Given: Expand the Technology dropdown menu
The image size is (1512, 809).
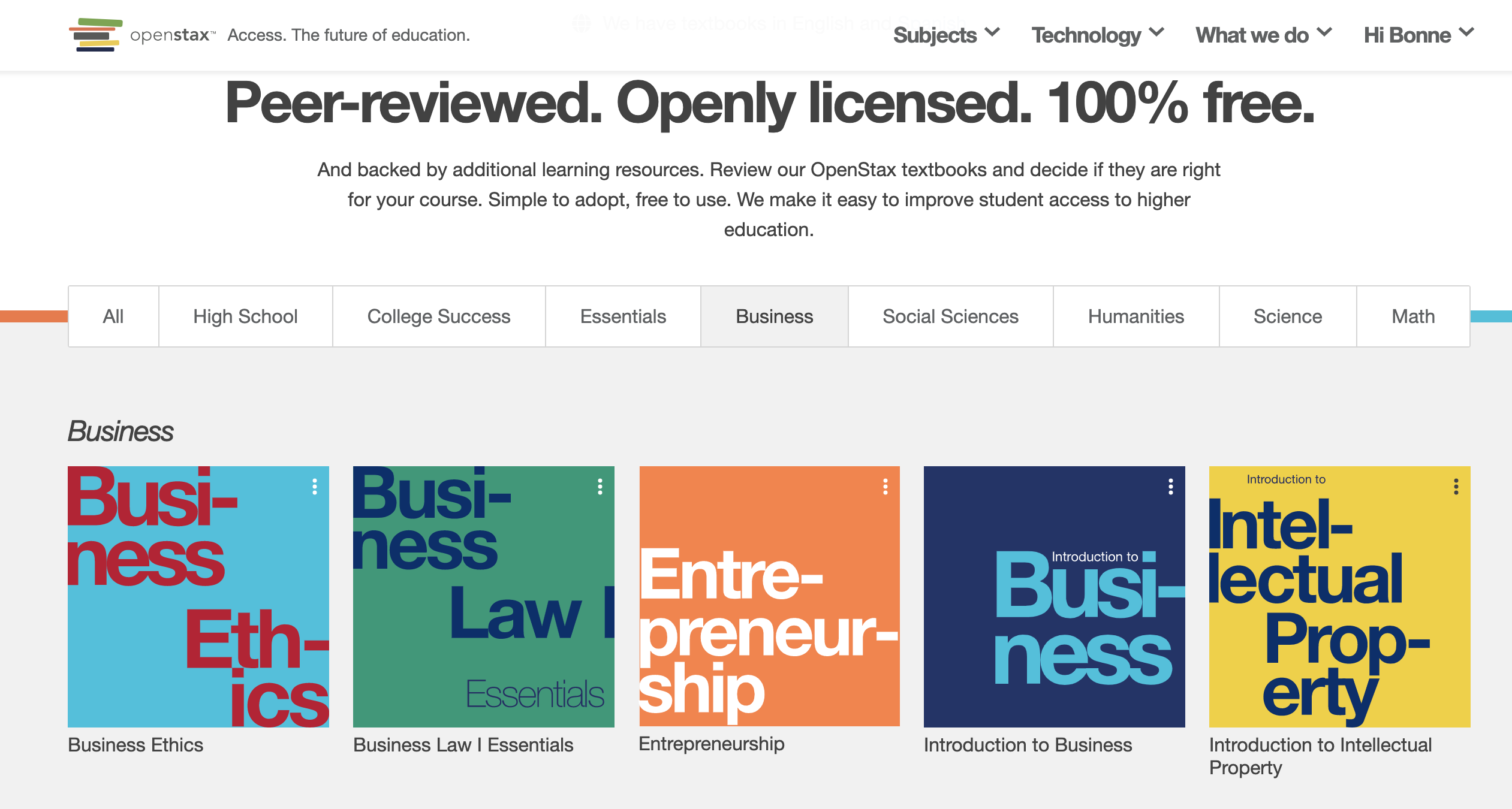Looking at the screenshot, I should 1097,35.
